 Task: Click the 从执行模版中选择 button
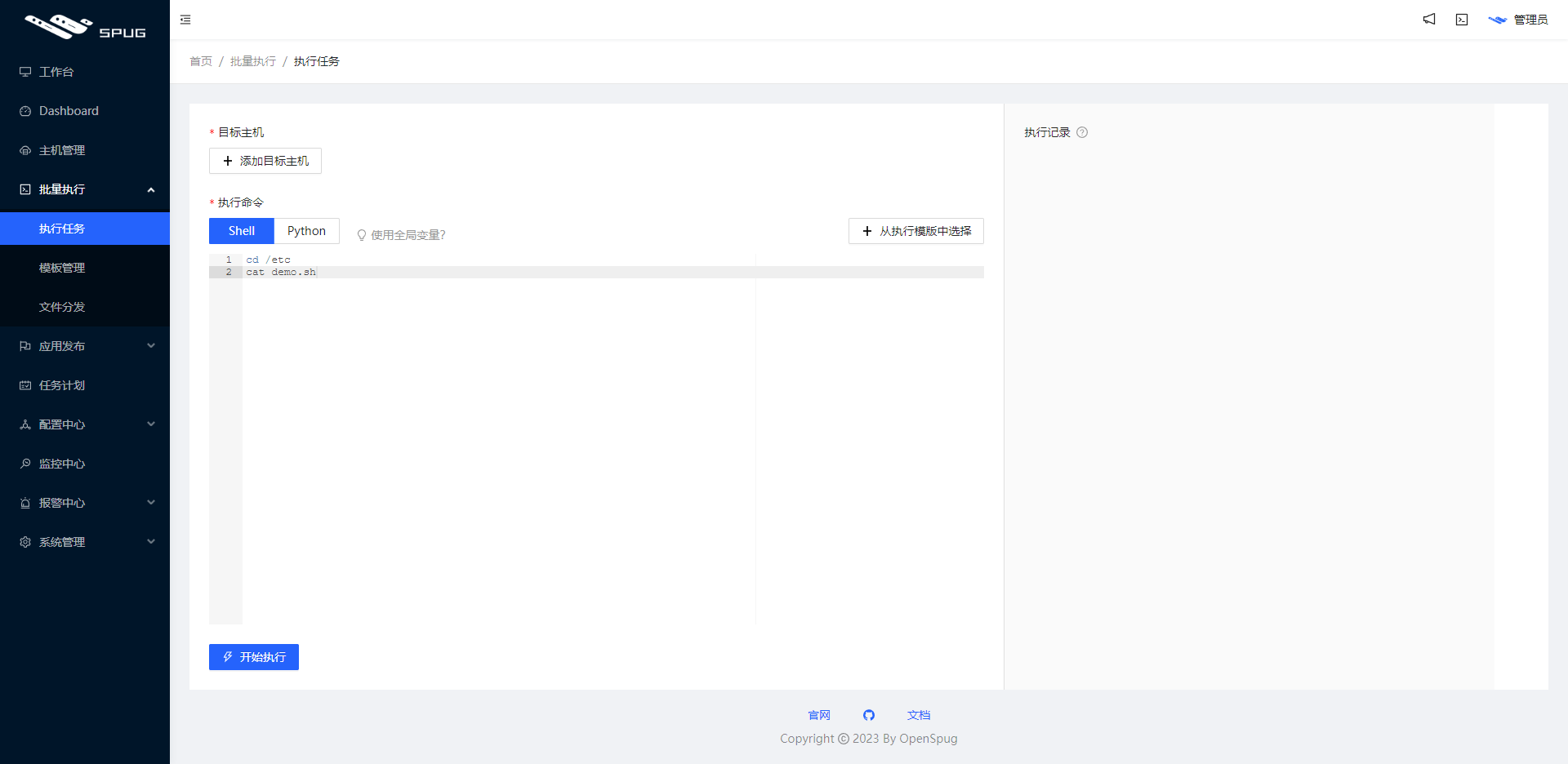click(x=916, y=231)
